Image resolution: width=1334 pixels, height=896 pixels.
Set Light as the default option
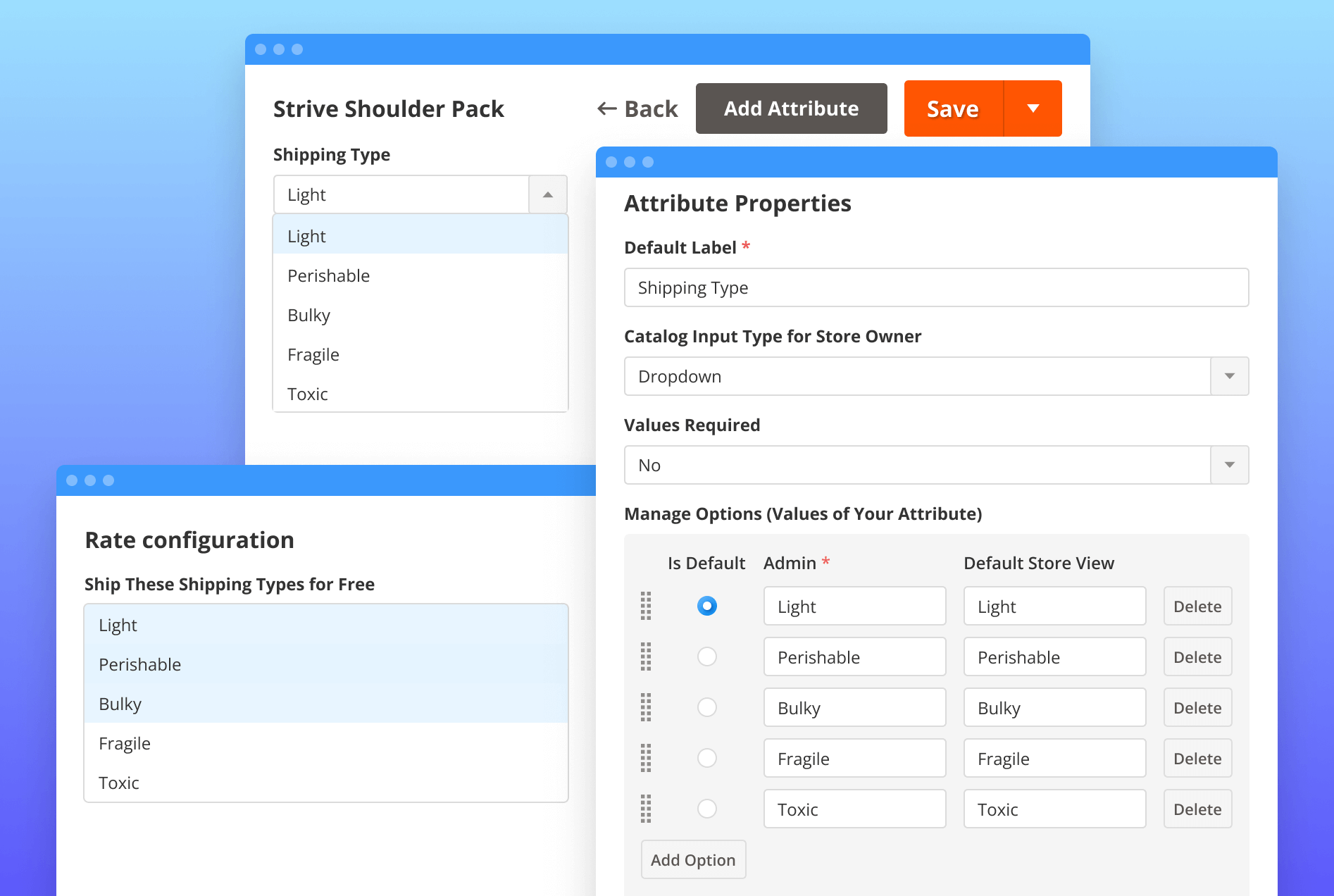click(x=706, y=605)
